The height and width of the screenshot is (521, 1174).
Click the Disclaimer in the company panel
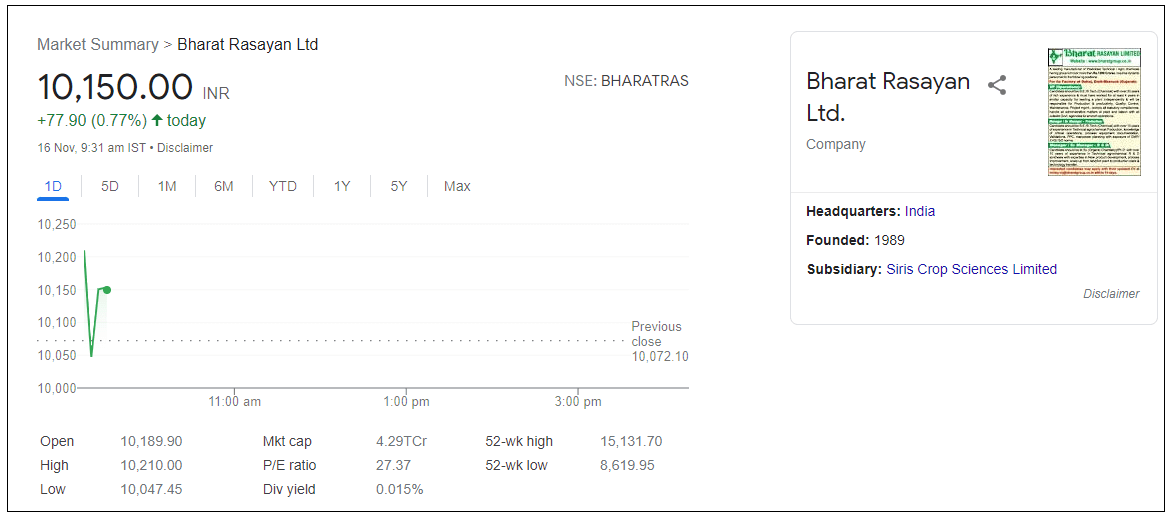pyautogui.click(x=1111, y=294)
